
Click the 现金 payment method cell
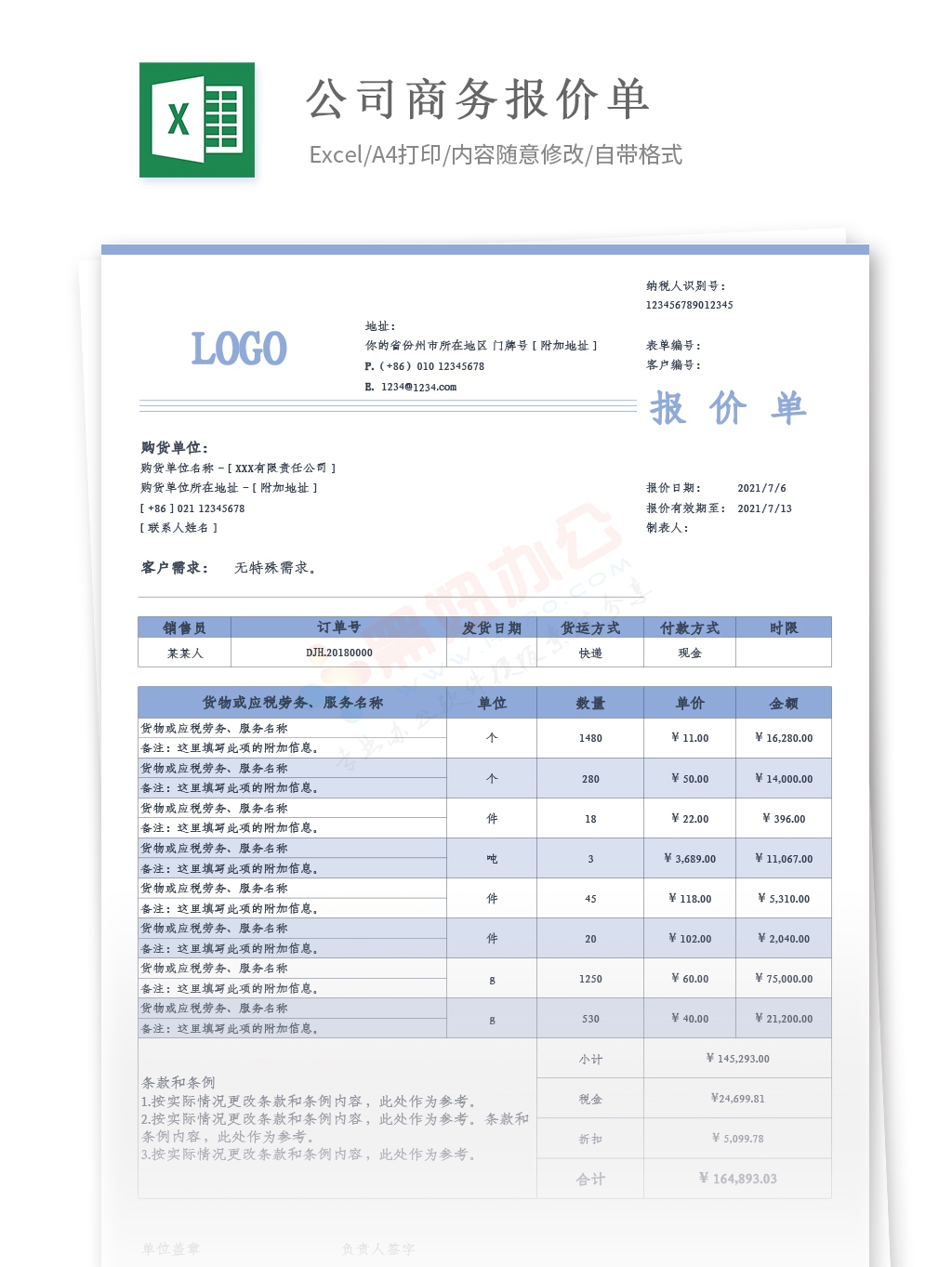tap(690, 653)
